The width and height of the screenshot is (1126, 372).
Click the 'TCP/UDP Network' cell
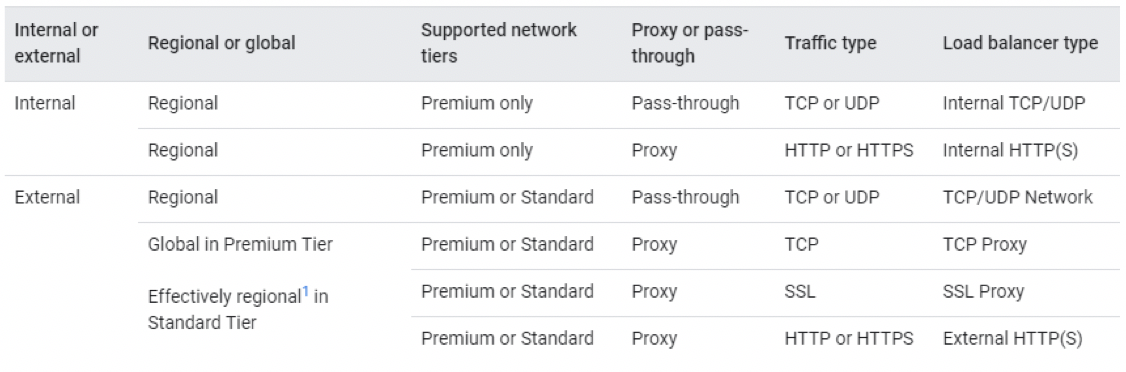coord(1018,197)
